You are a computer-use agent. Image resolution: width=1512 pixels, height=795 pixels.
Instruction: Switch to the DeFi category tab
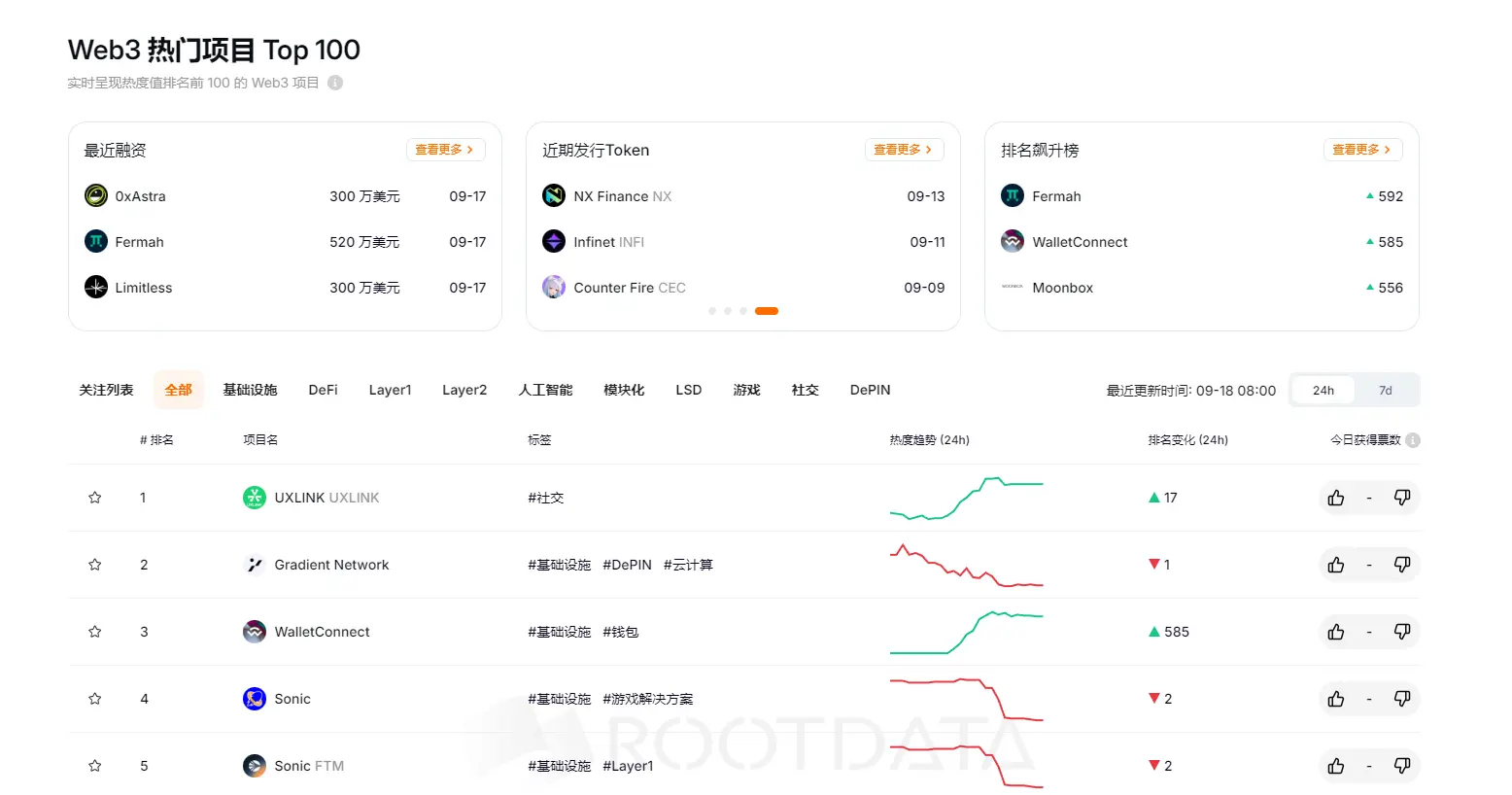pos(323,389)
